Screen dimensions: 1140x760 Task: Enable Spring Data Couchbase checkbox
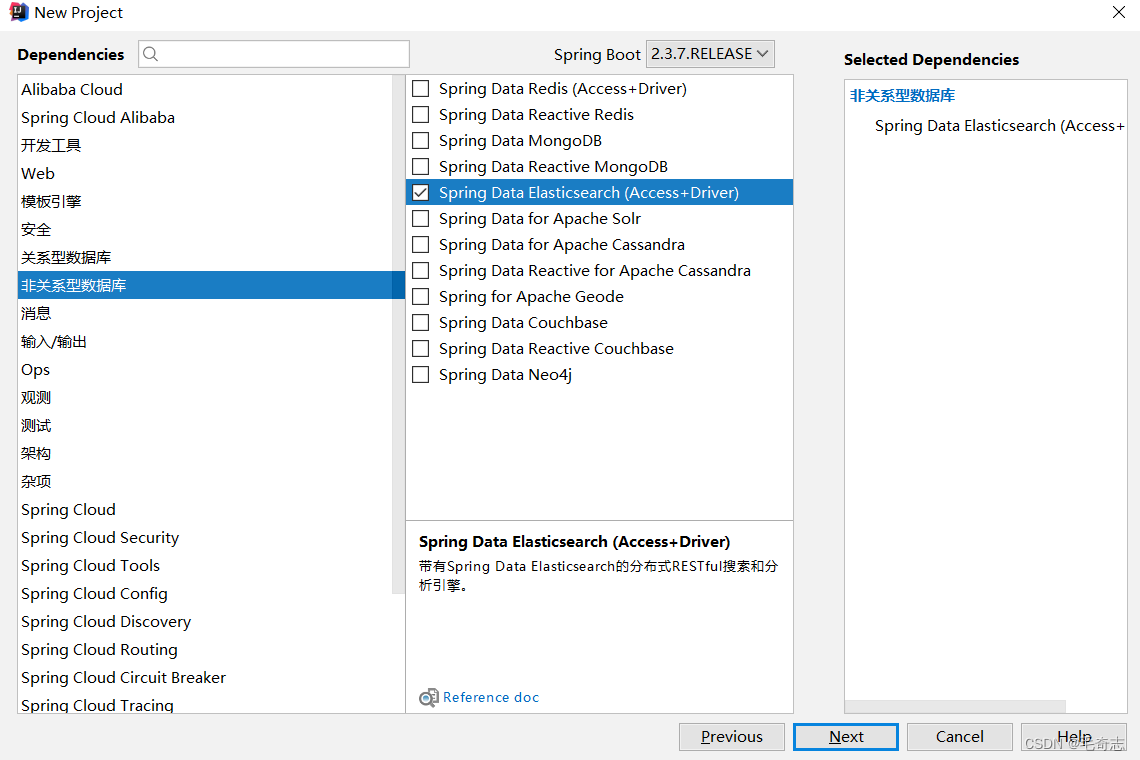coord(420,322)
